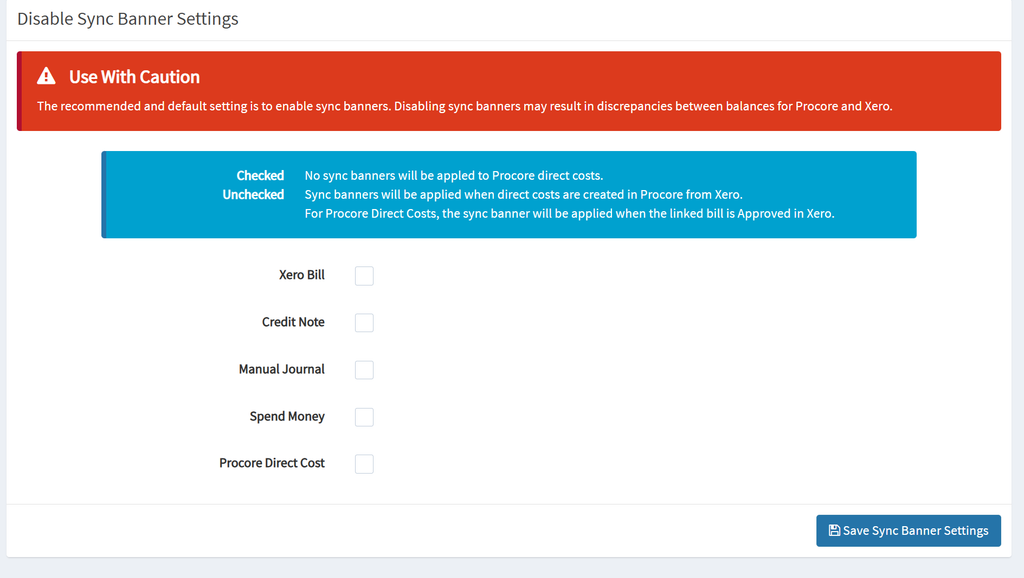Click the bold Unchecked label in blue panel
1024x578 pixels.
[253, 195]
